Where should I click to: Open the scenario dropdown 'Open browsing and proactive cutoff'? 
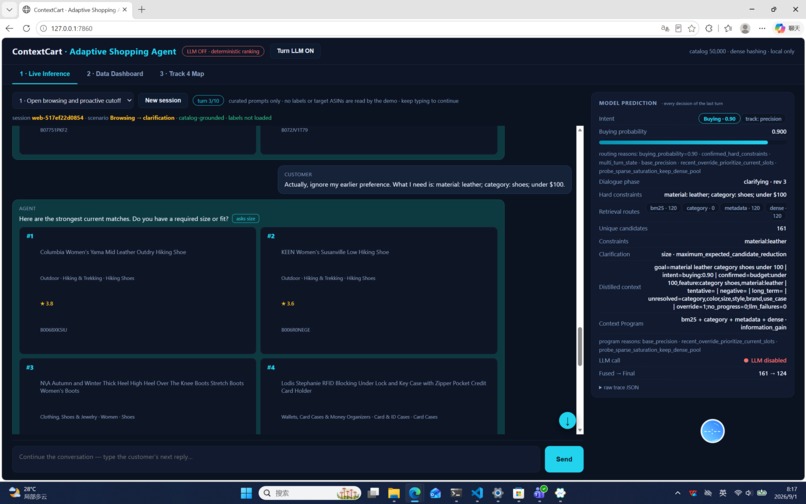tap(74, 101)
